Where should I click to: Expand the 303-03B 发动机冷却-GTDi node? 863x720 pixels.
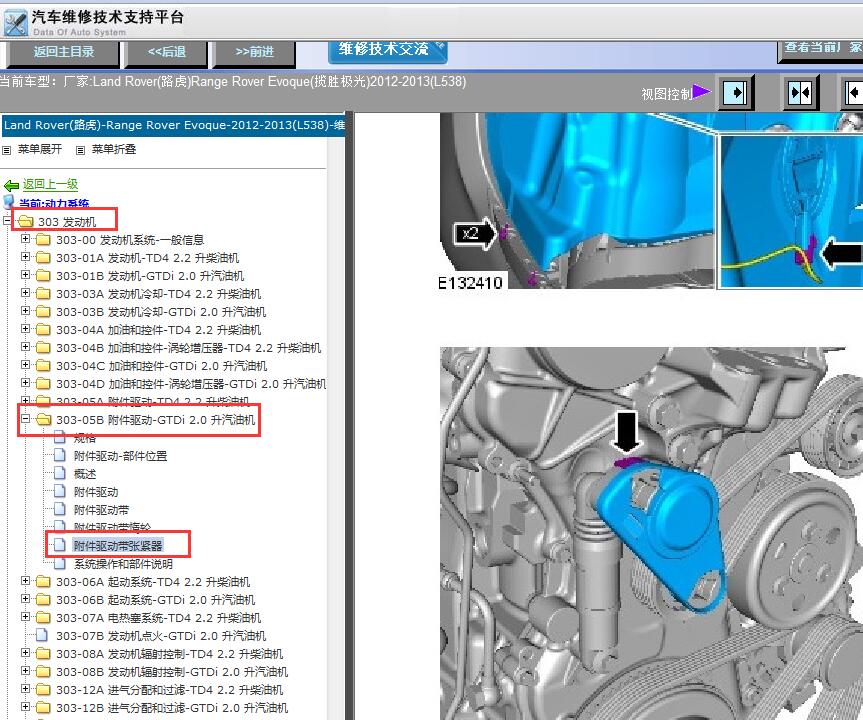pyautogui.click(x=25, y=311)
